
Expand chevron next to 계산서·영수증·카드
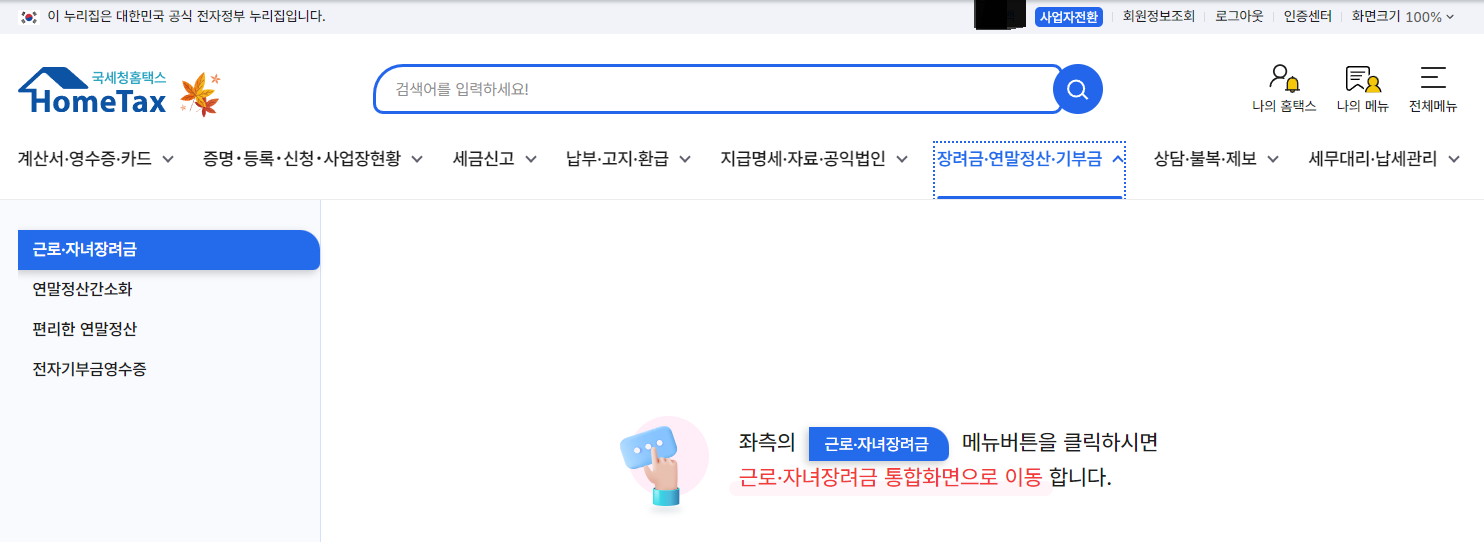point(168,159)
